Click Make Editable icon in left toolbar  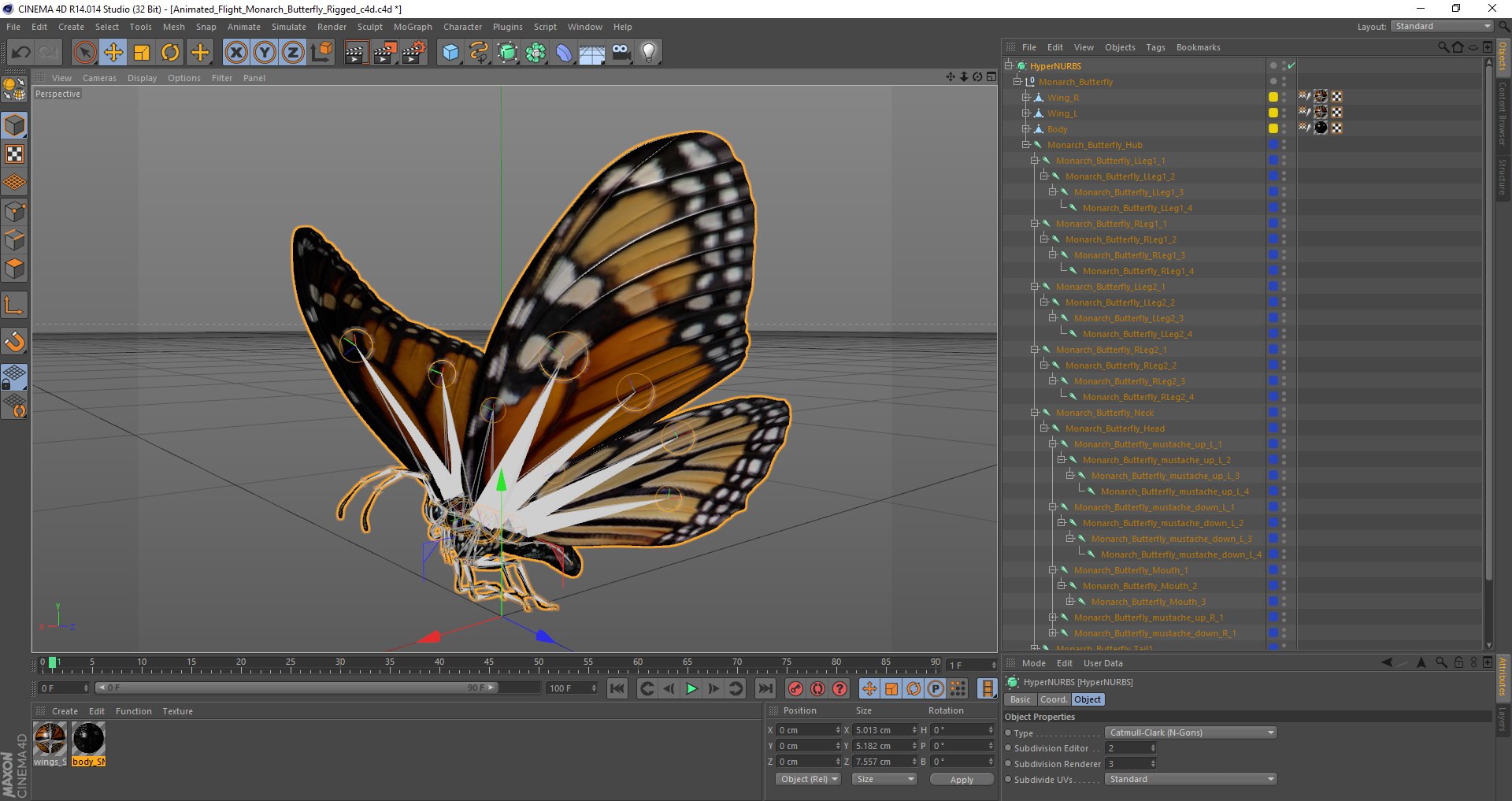coord(14,89)
